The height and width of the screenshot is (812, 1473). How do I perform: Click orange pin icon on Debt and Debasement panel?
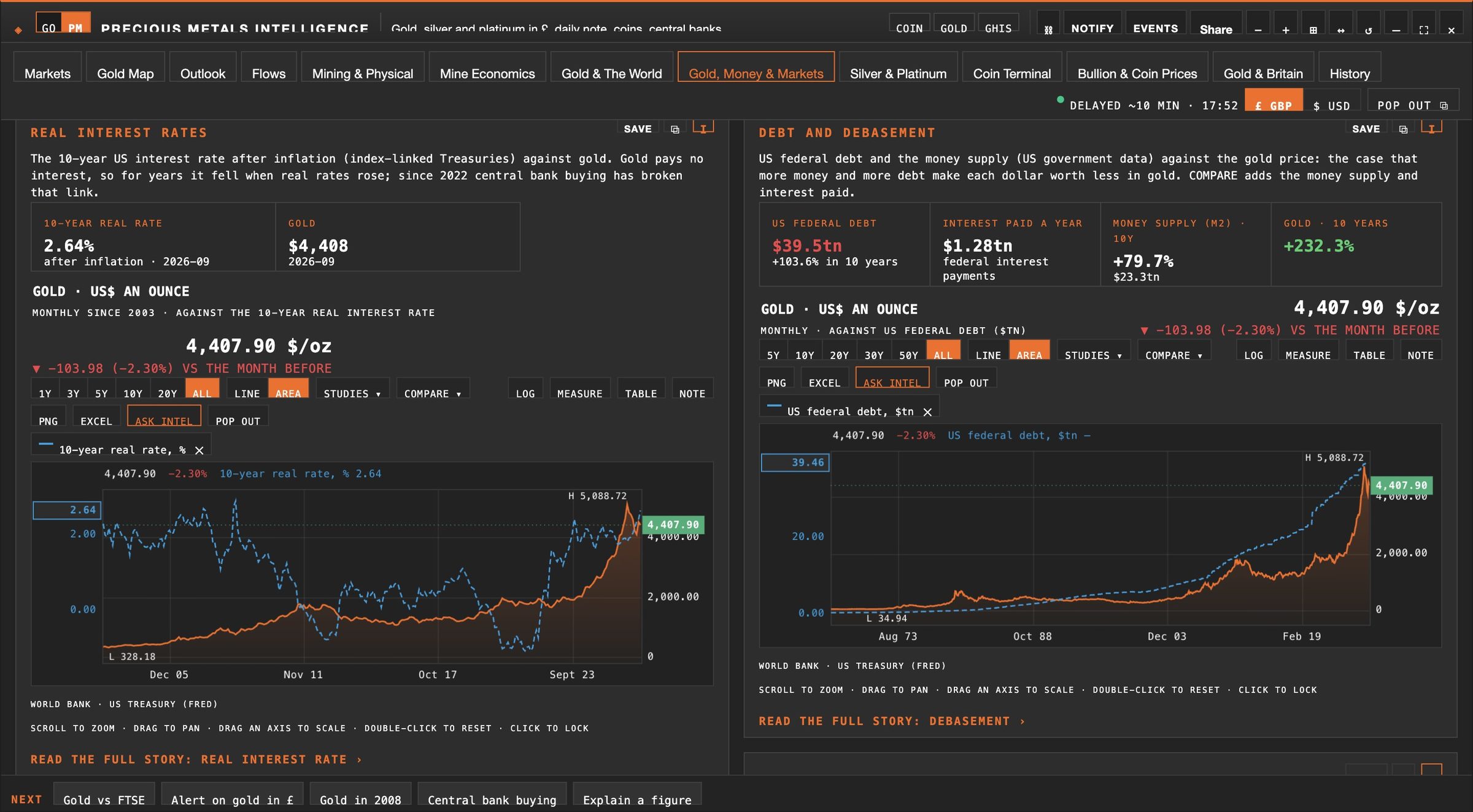1431,128
